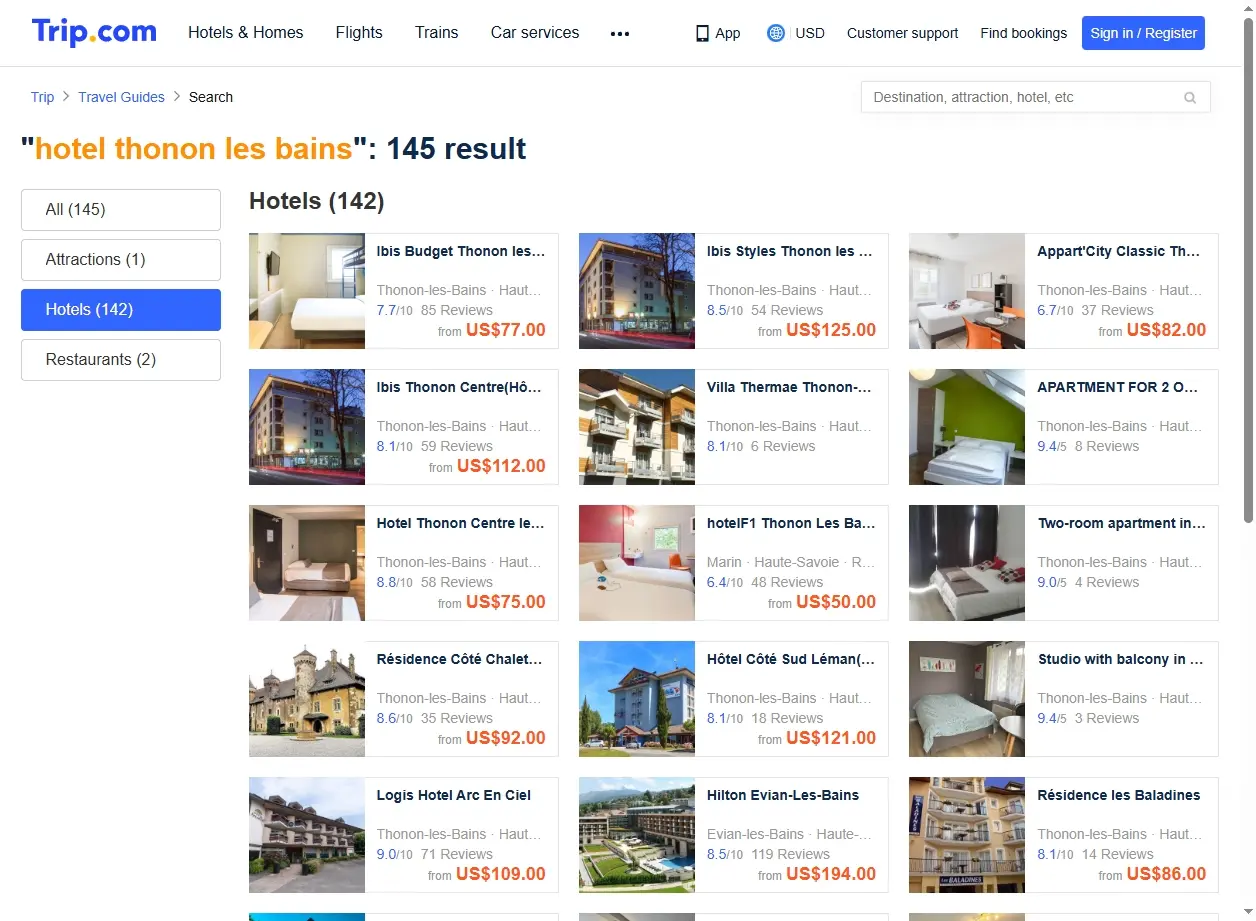Open Appart'City Classic hotel thumbnail
The height and width of the screenshot is (921, 1256).
click(967, 291)
